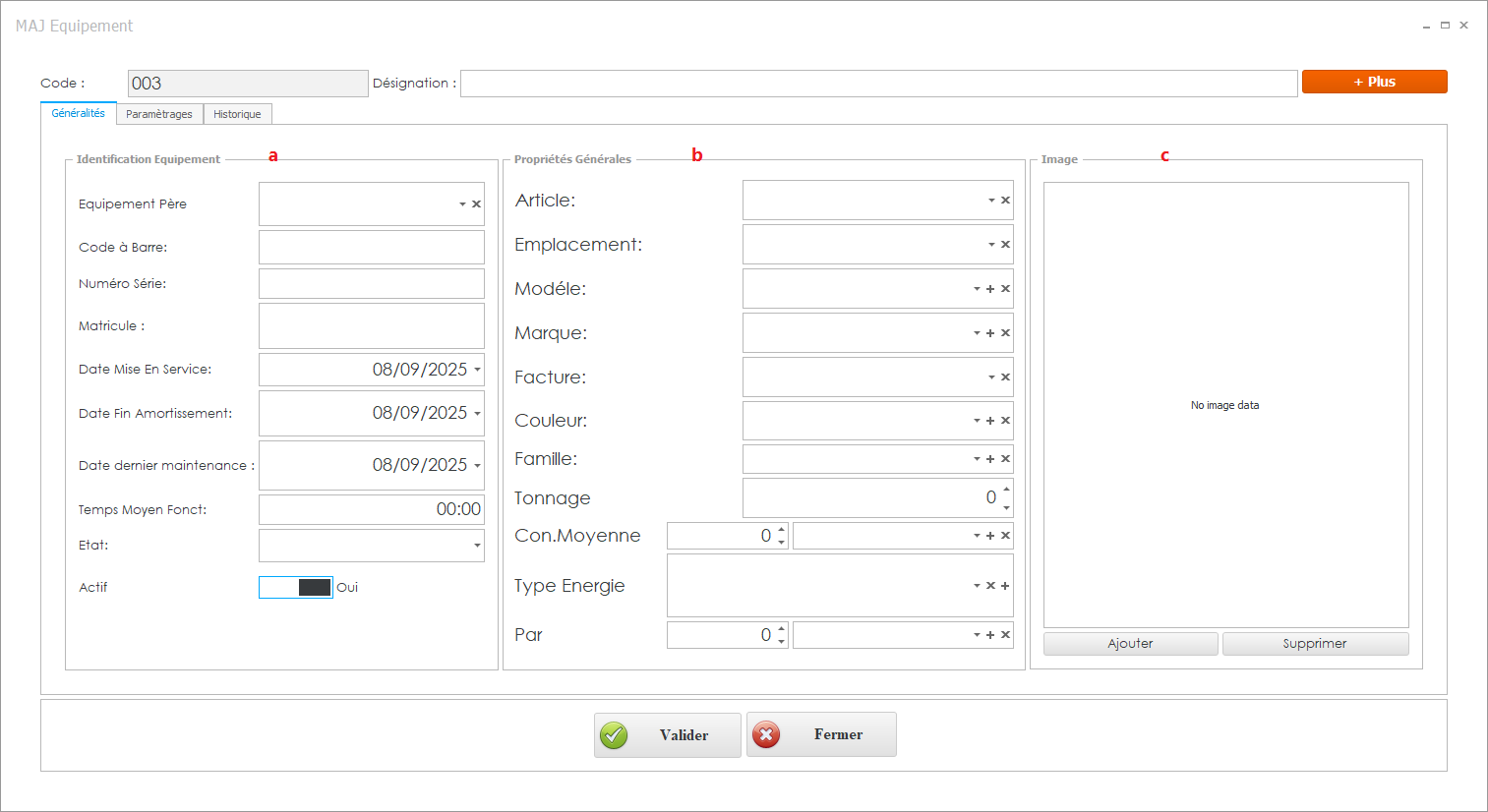Clear the Couleur field using its X icon

click(x=1005, y=421)
